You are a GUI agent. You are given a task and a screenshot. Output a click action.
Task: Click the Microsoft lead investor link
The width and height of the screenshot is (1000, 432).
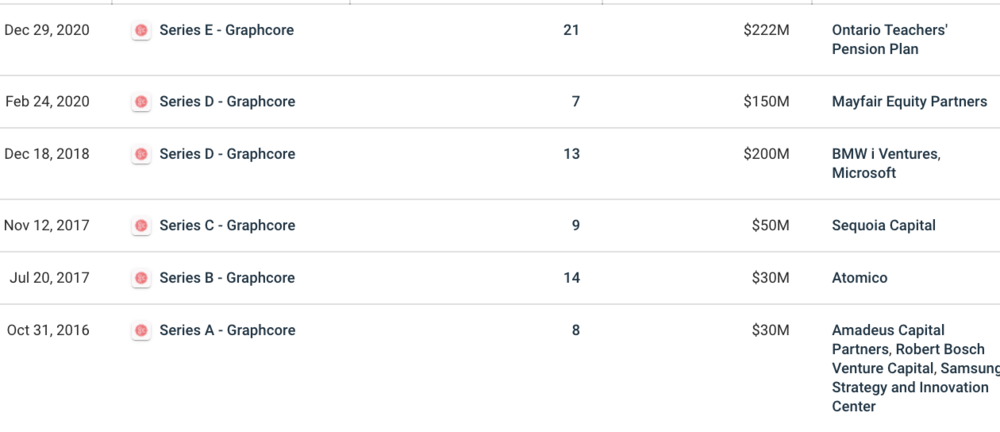point(864,173)
